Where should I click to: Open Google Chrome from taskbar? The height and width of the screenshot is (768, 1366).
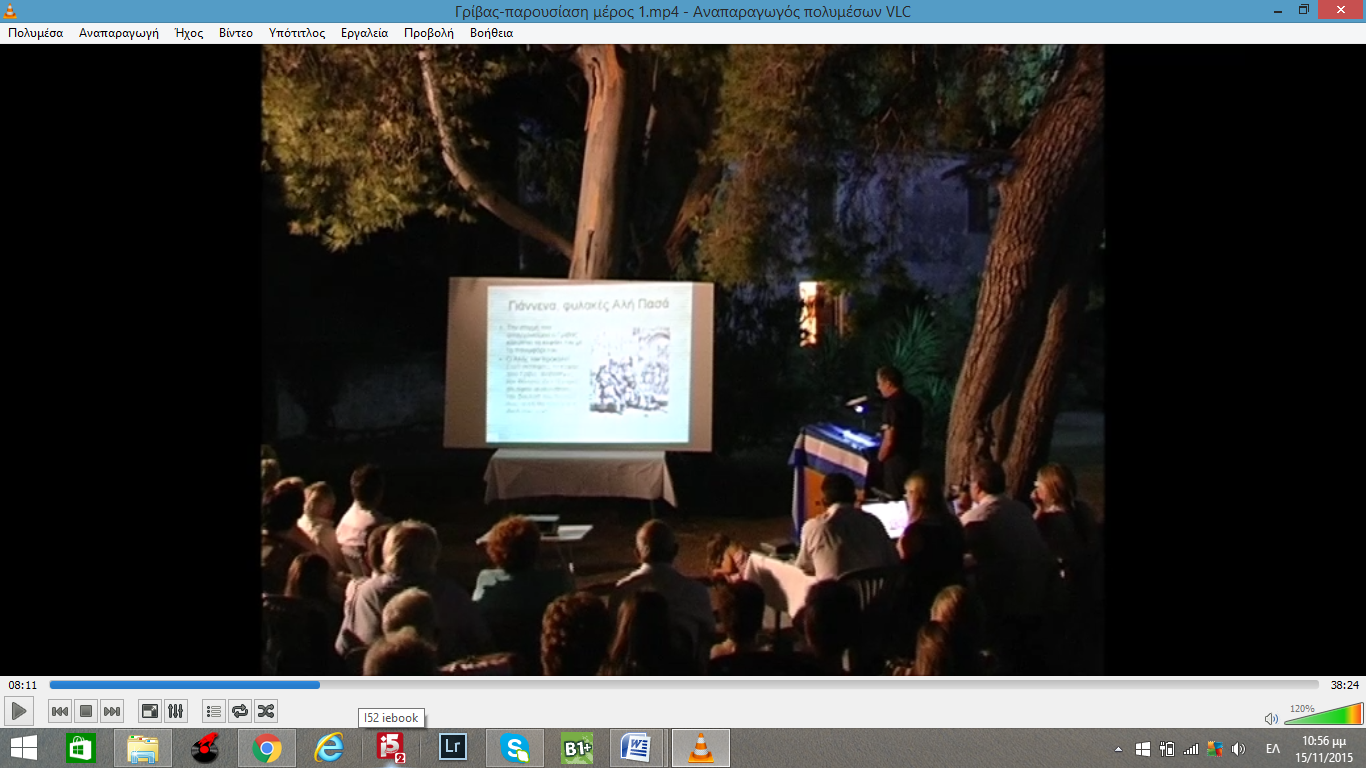point(267,748)
